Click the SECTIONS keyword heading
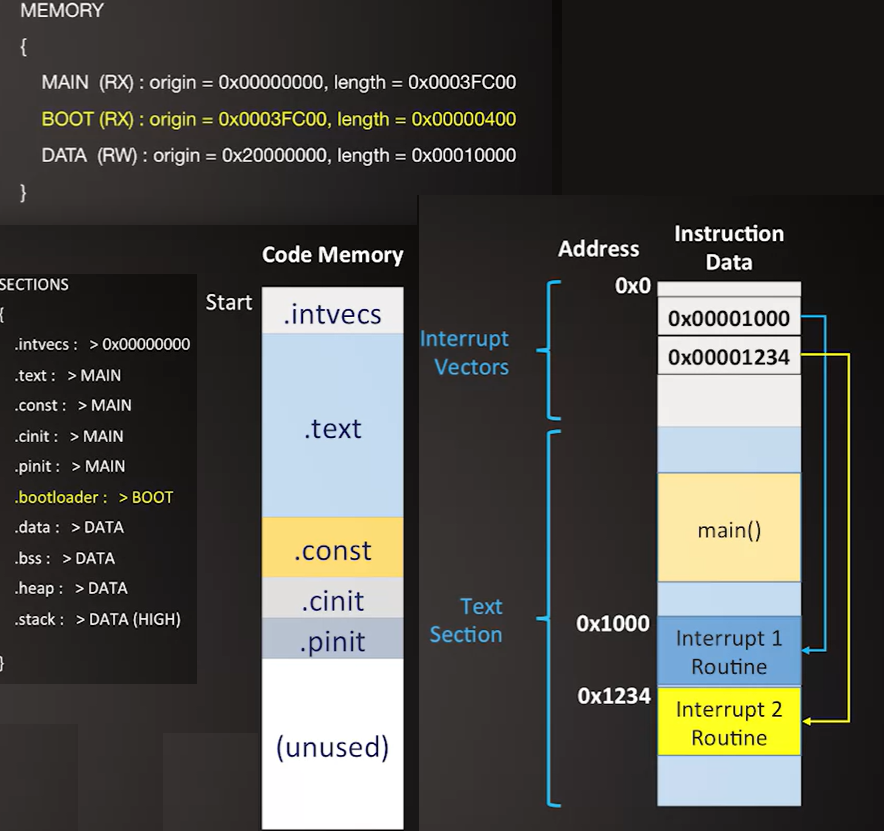The height and width of the screenshot is (831, 884). [34, 285]
